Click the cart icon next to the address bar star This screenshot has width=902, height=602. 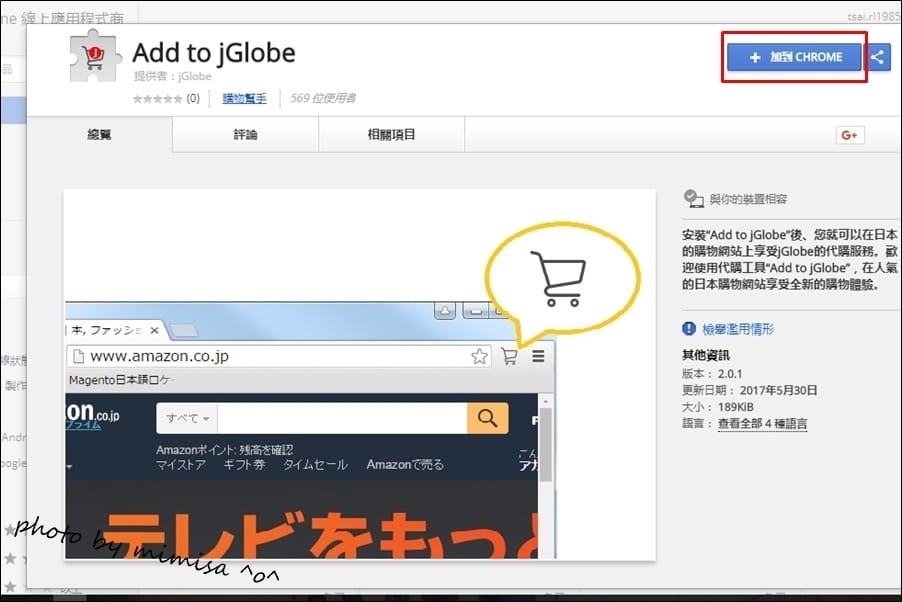click(508, 356)
